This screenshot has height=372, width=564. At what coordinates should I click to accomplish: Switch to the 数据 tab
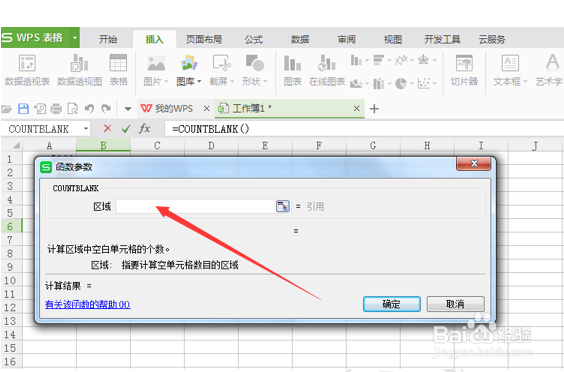click(300, 39)
